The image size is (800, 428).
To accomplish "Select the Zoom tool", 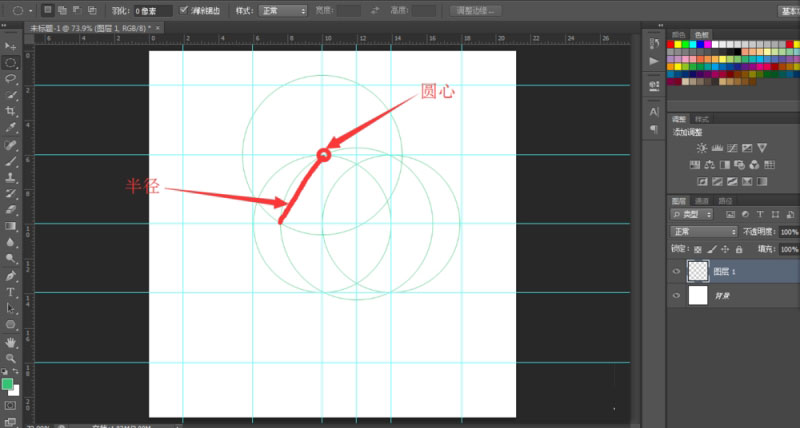I will 10,358.
